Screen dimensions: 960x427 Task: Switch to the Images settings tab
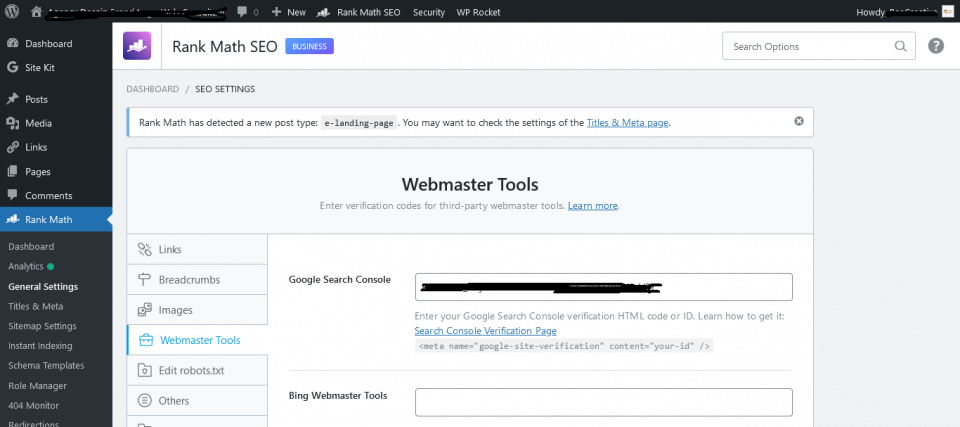(197, 310)
